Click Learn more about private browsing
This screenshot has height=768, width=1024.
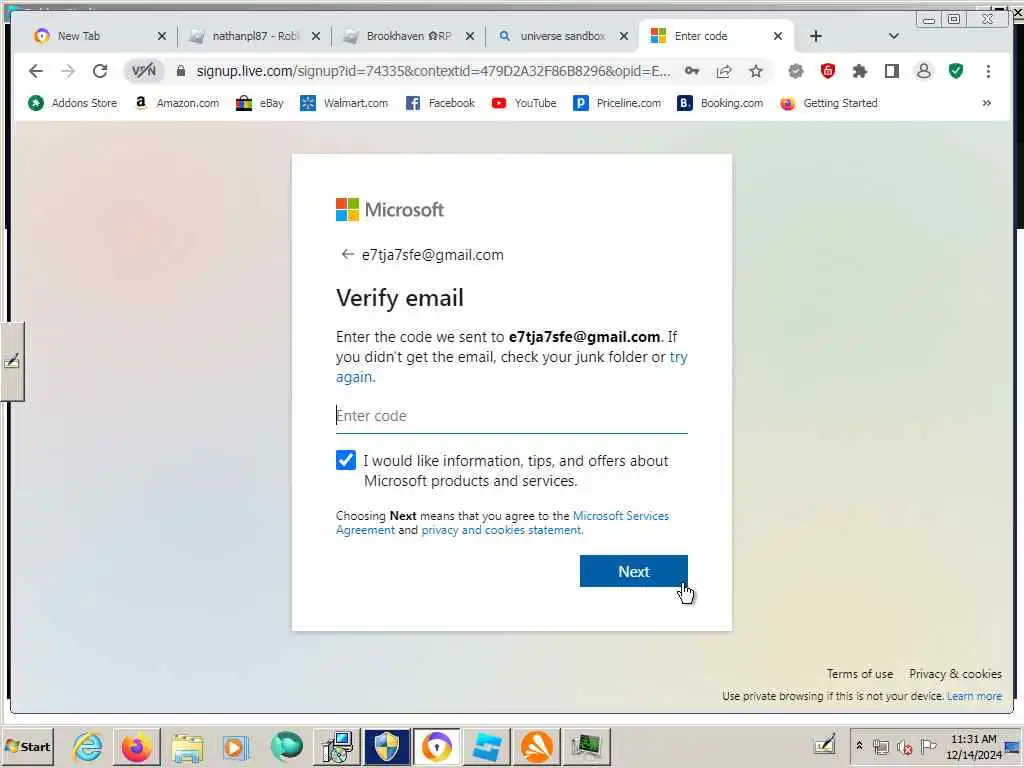[974, 696]
